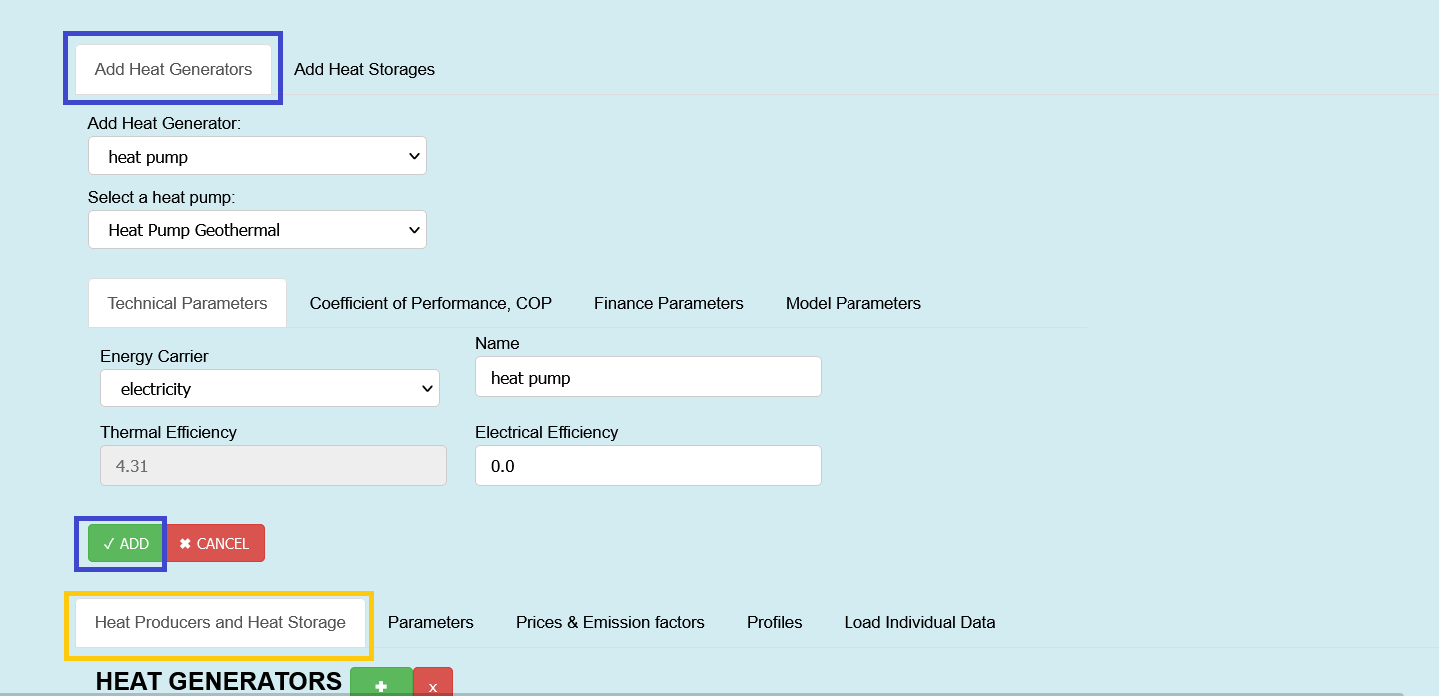Image resolution: width=1439 pixels, height=696 pixels.
Task: Switch to Add Heat Storages tab
Action: (364, 70)
